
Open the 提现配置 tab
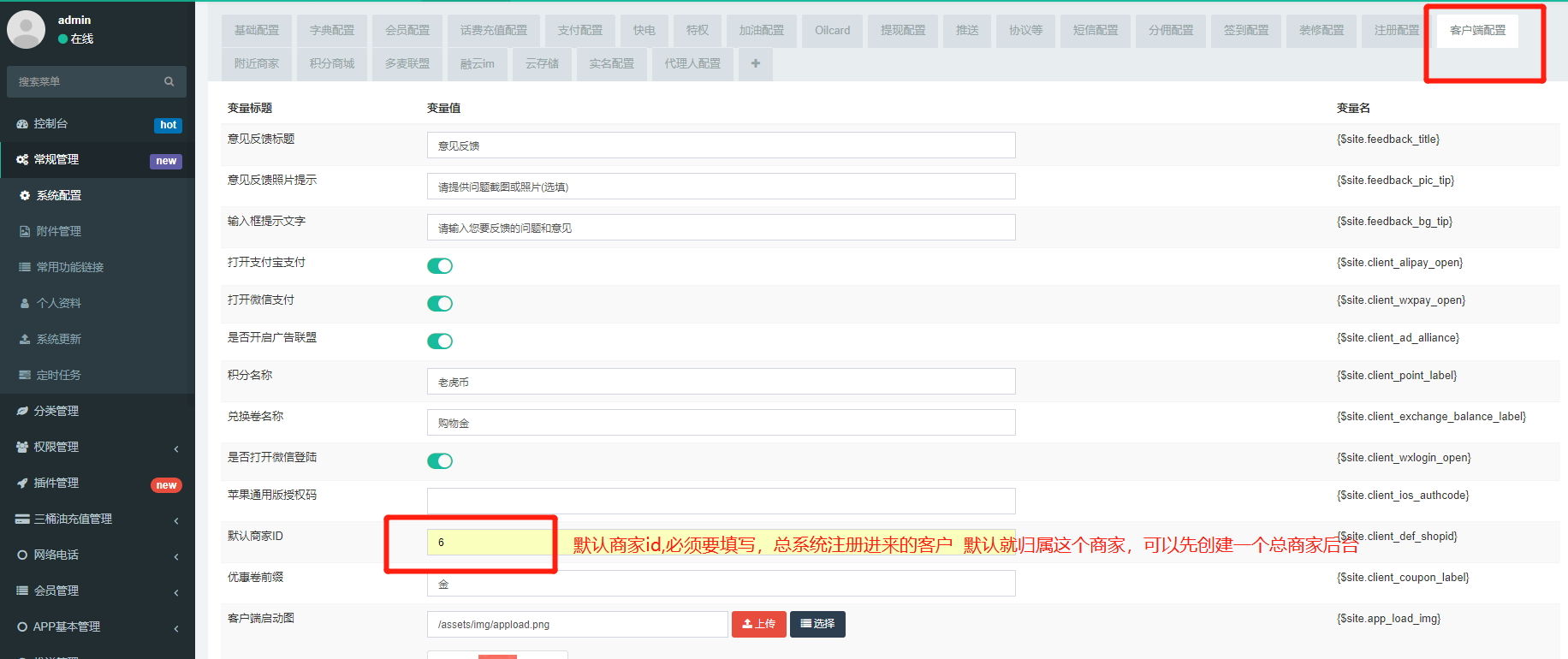[x=903, y=30]
